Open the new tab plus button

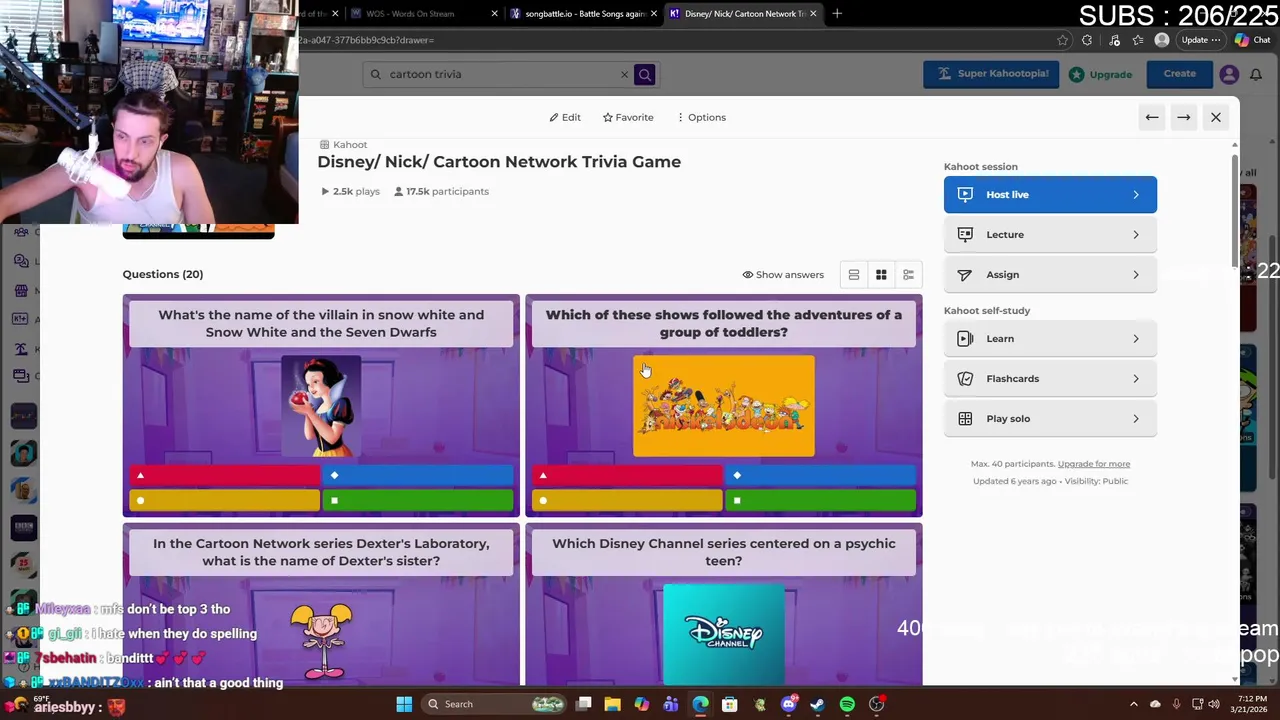837,13
